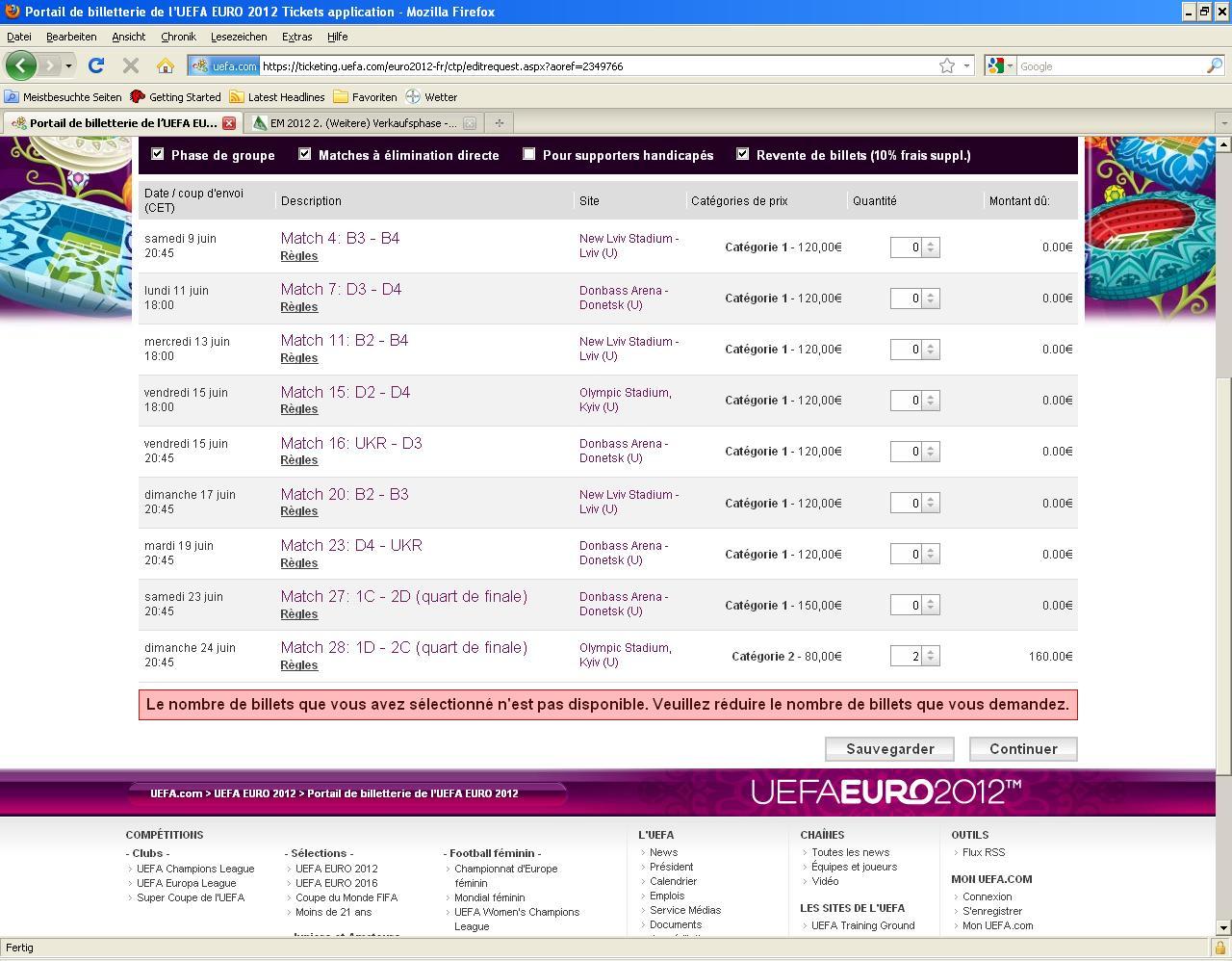1232x961 pixels.
Task: Uncheck the Phase de groupe filter
Action: click(x=158, y=154)
